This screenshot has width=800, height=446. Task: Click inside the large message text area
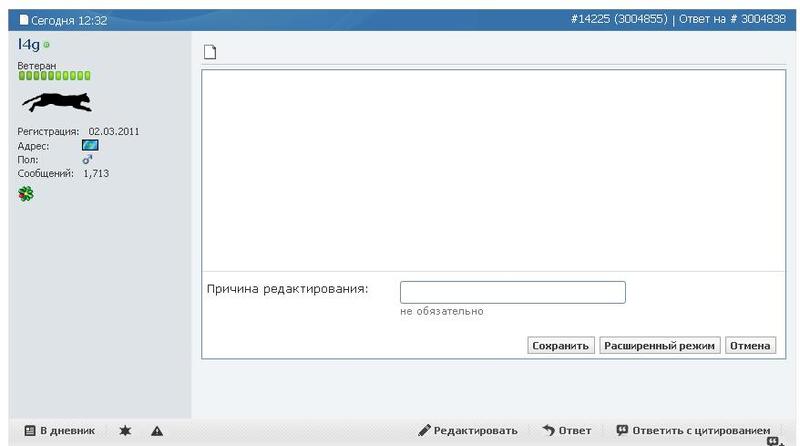click(x=493, y=170)
